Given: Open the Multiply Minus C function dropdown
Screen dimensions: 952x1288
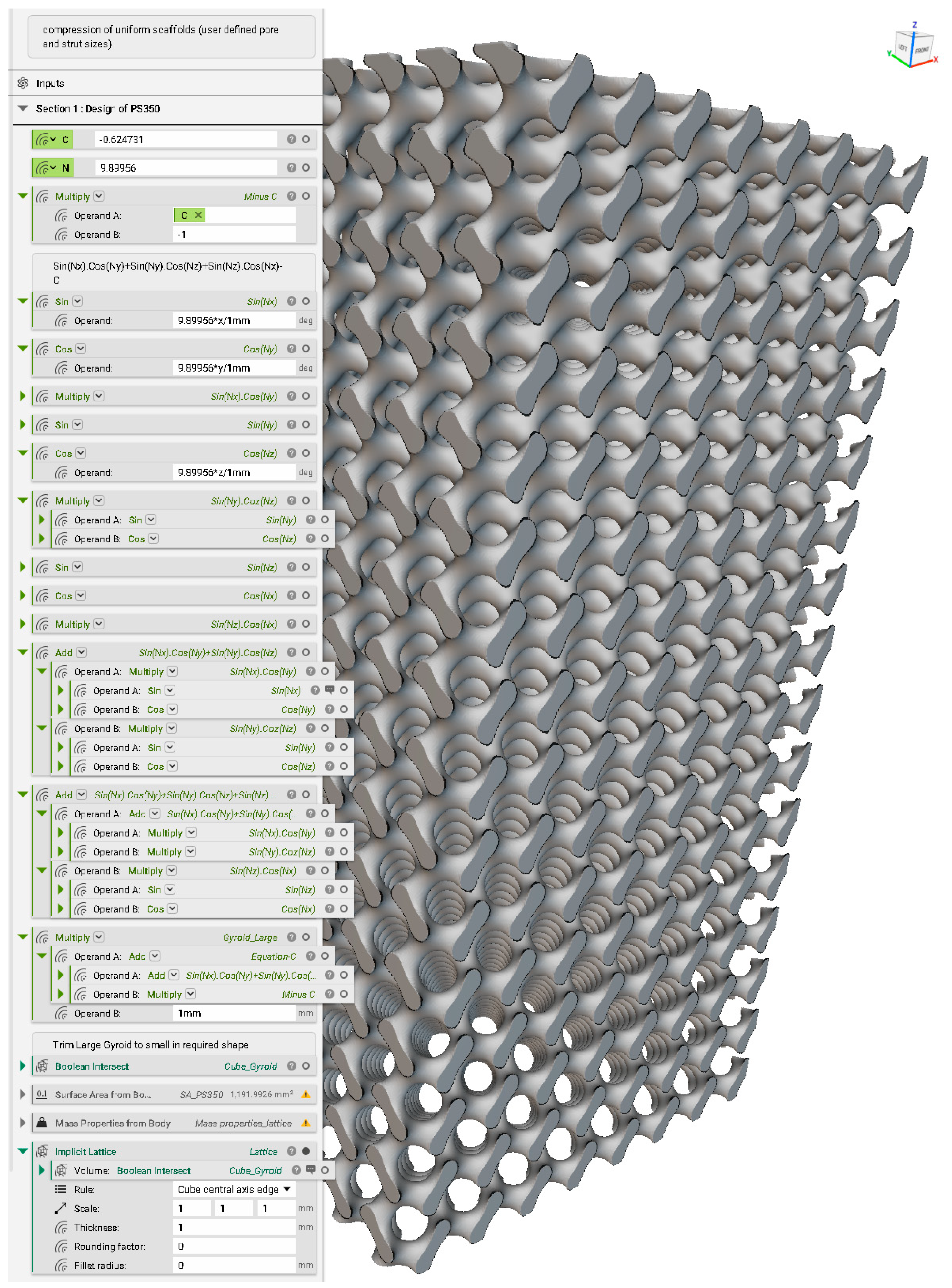Looking at the screenshot, I should [x=99, y=196].
